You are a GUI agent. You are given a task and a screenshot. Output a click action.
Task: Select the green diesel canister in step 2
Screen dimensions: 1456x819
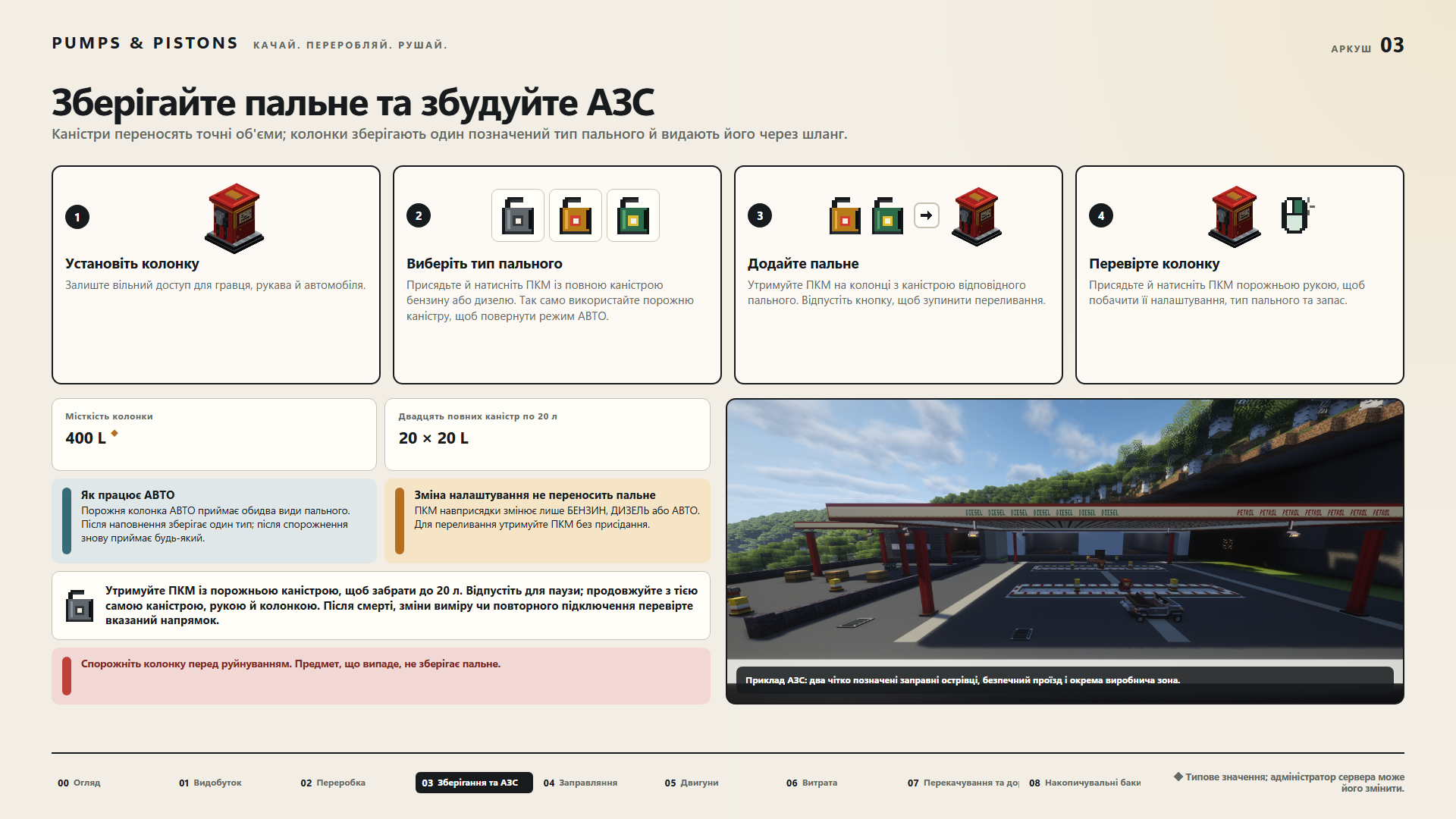pos(633,215)
